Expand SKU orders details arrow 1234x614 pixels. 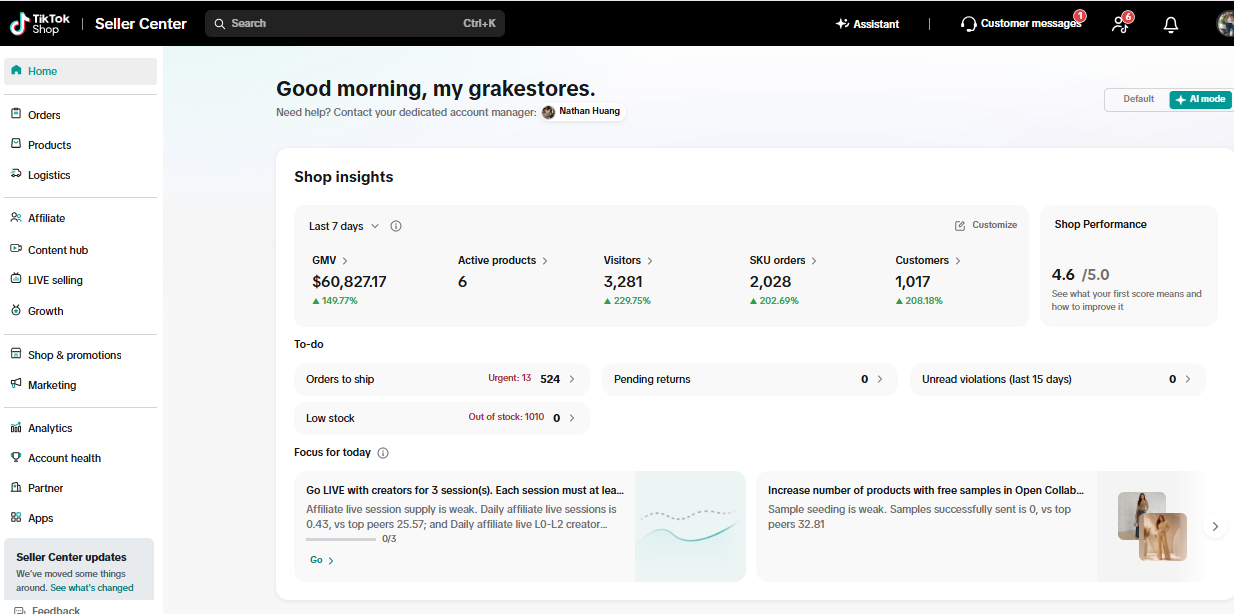814,261
